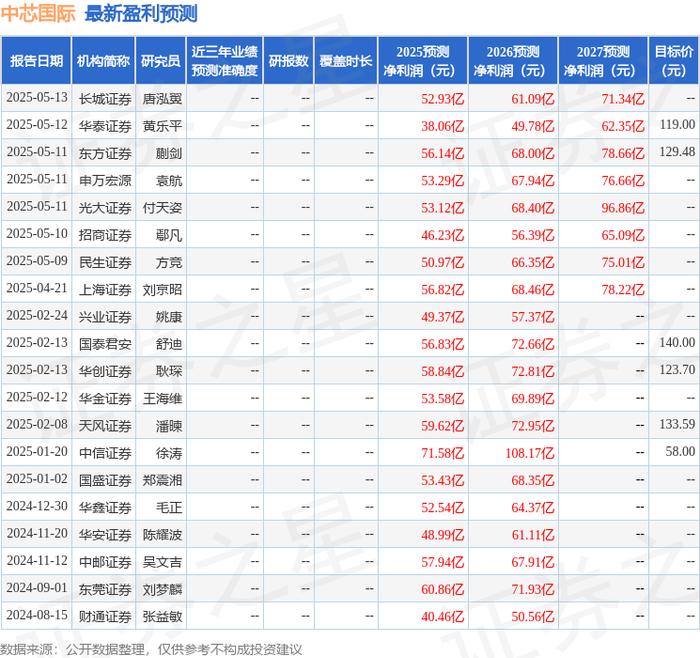Click target price 129.48
This screenshot has width=700, height=658.
[x=677, y=152]
